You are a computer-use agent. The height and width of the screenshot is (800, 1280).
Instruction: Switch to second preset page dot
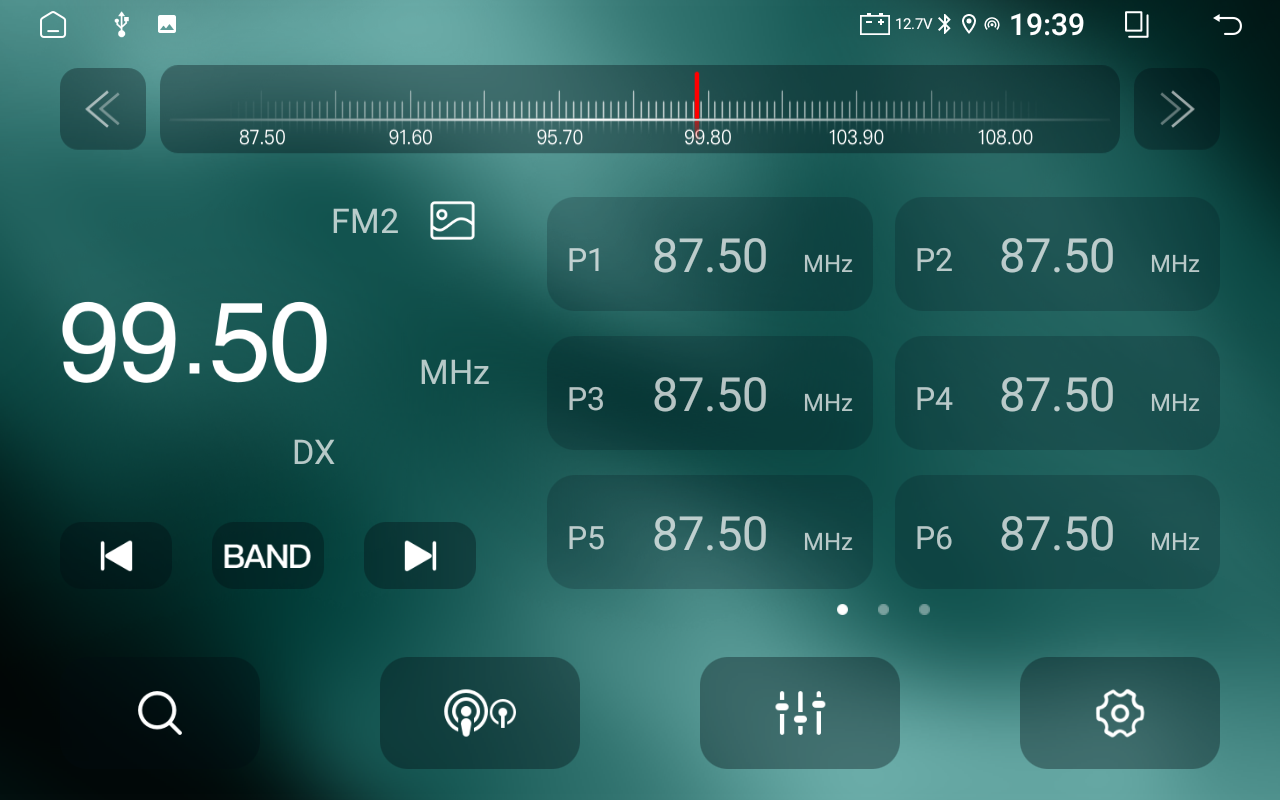point(883,609)
